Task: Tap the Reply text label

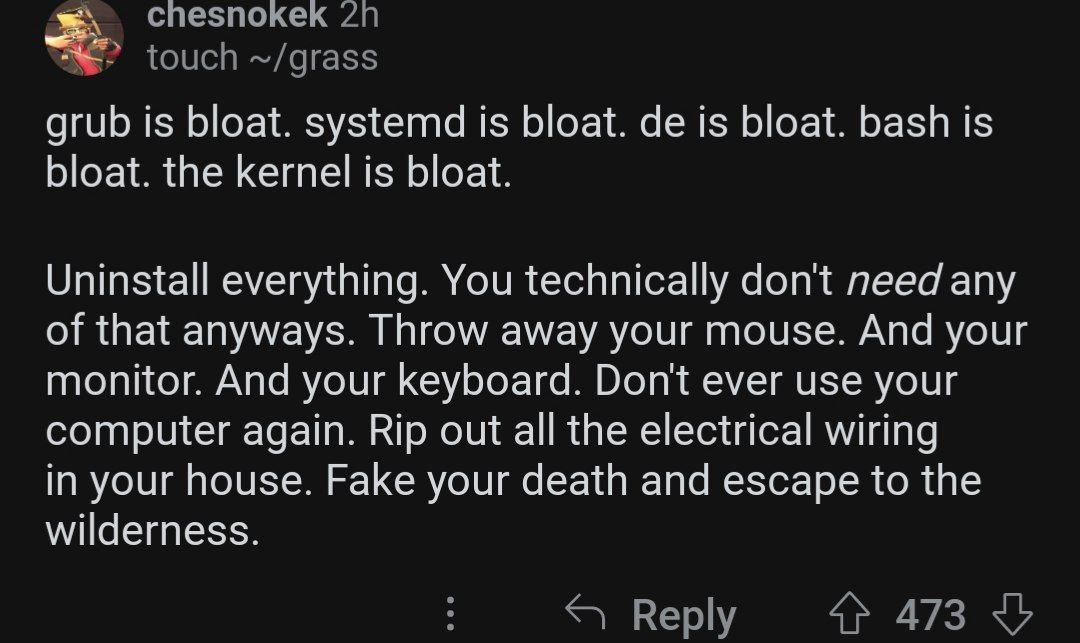Action: pos(683,613)
